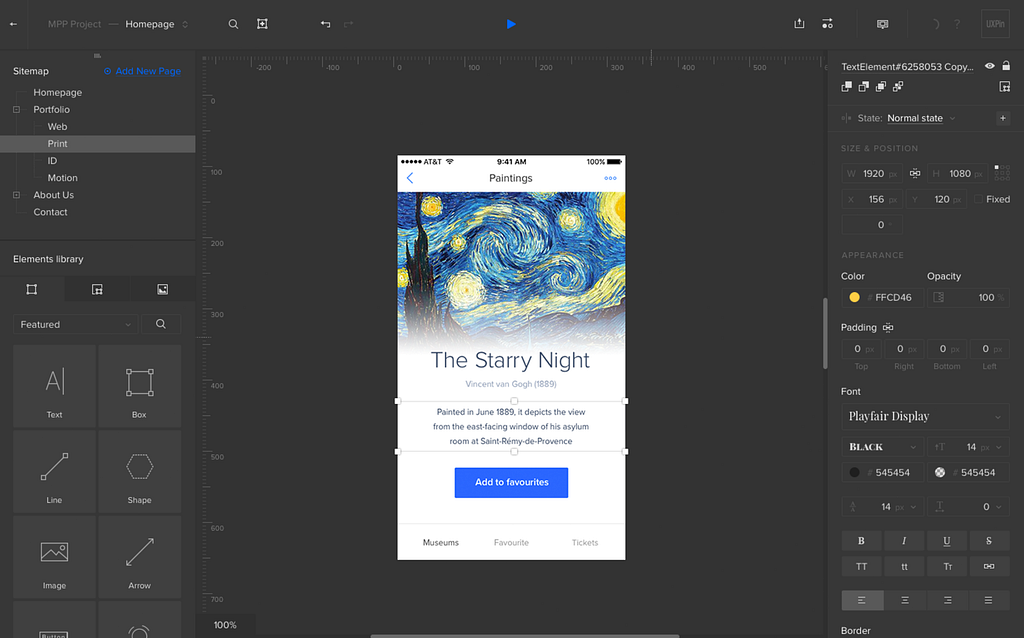Screen dimensions: 1024x638
Task: Open the interactions settings icon
Action: (827, 24)
